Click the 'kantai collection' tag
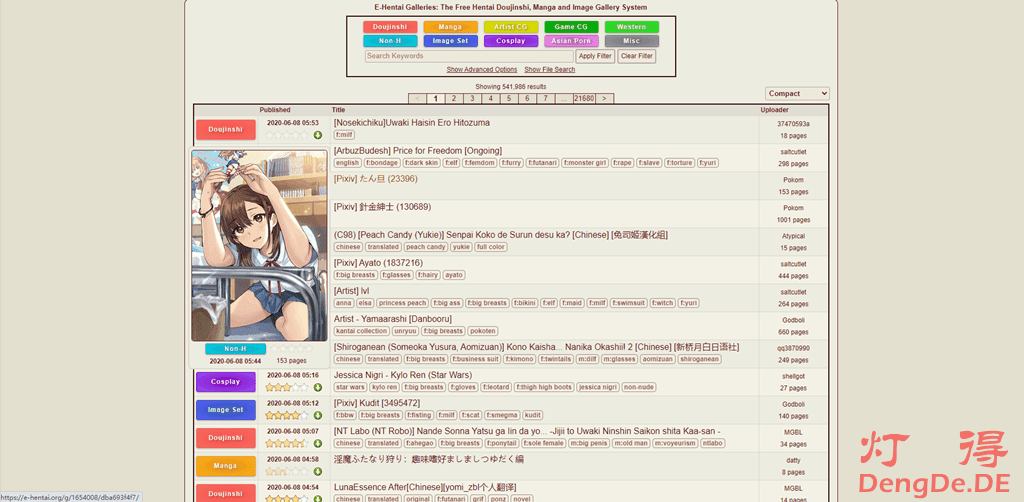The height and width of the screenshot is (502, 1024). (x=362, y=331)
